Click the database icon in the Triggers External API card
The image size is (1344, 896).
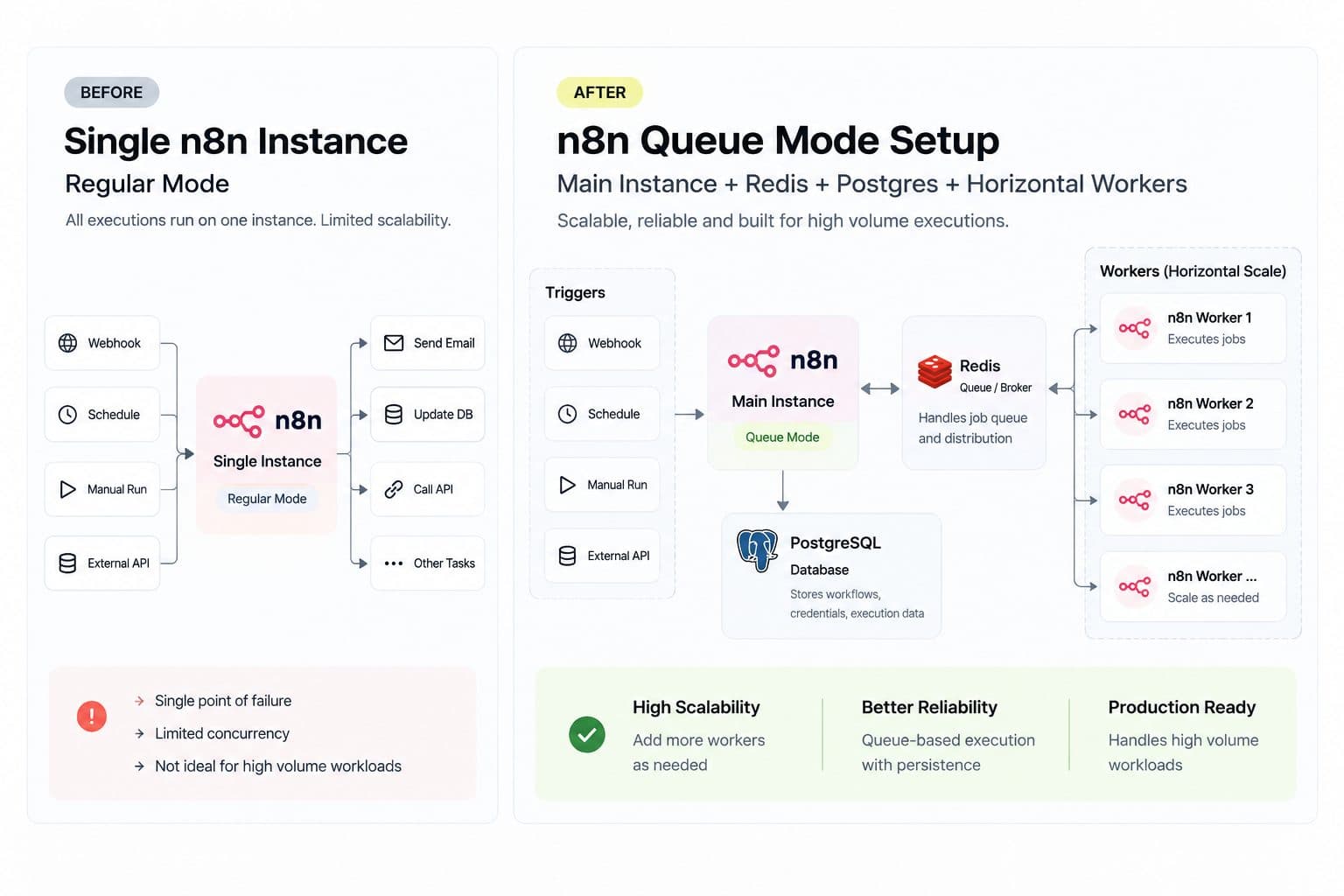coord(568,556)
